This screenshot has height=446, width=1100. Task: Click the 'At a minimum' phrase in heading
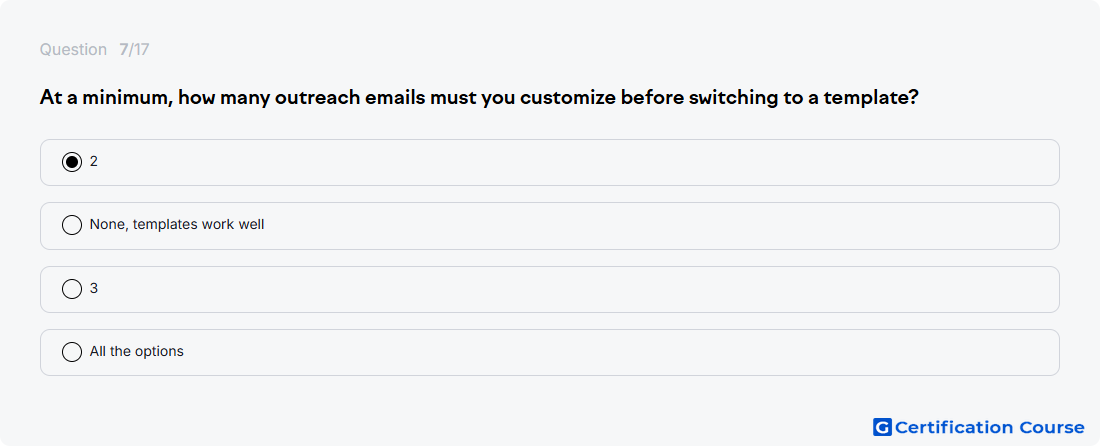coord(106,97)
